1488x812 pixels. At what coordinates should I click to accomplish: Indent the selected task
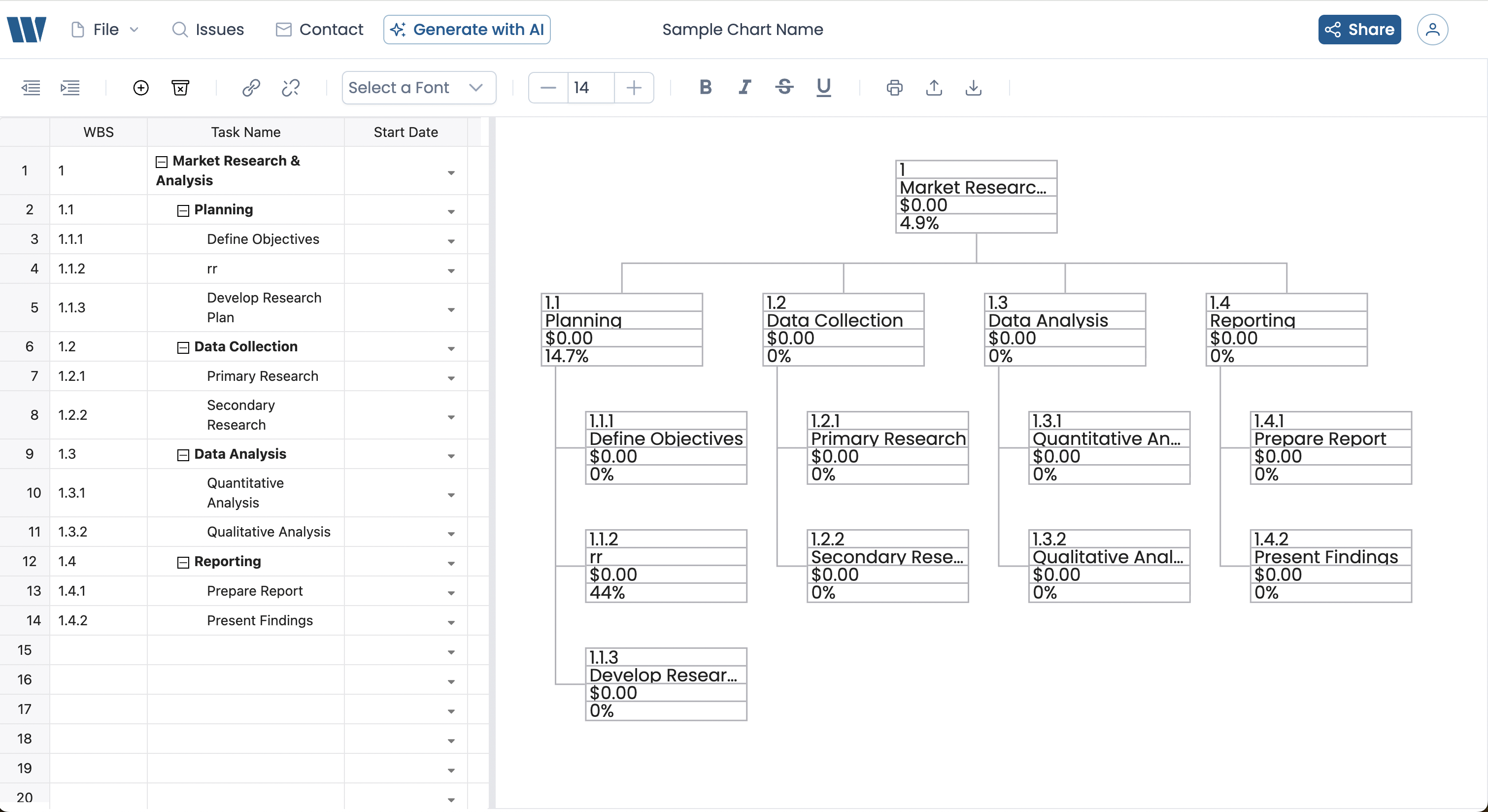pyautogui.click(x=70, y=87)
